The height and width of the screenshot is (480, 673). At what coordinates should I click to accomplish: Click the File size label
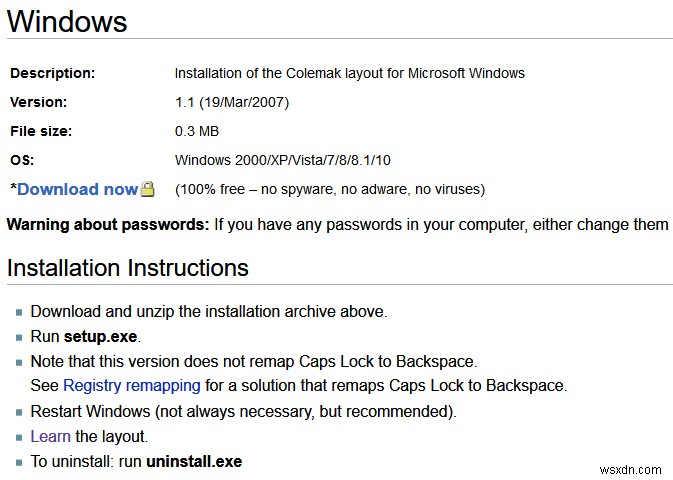pyautogui.click(x=41, y=131)
